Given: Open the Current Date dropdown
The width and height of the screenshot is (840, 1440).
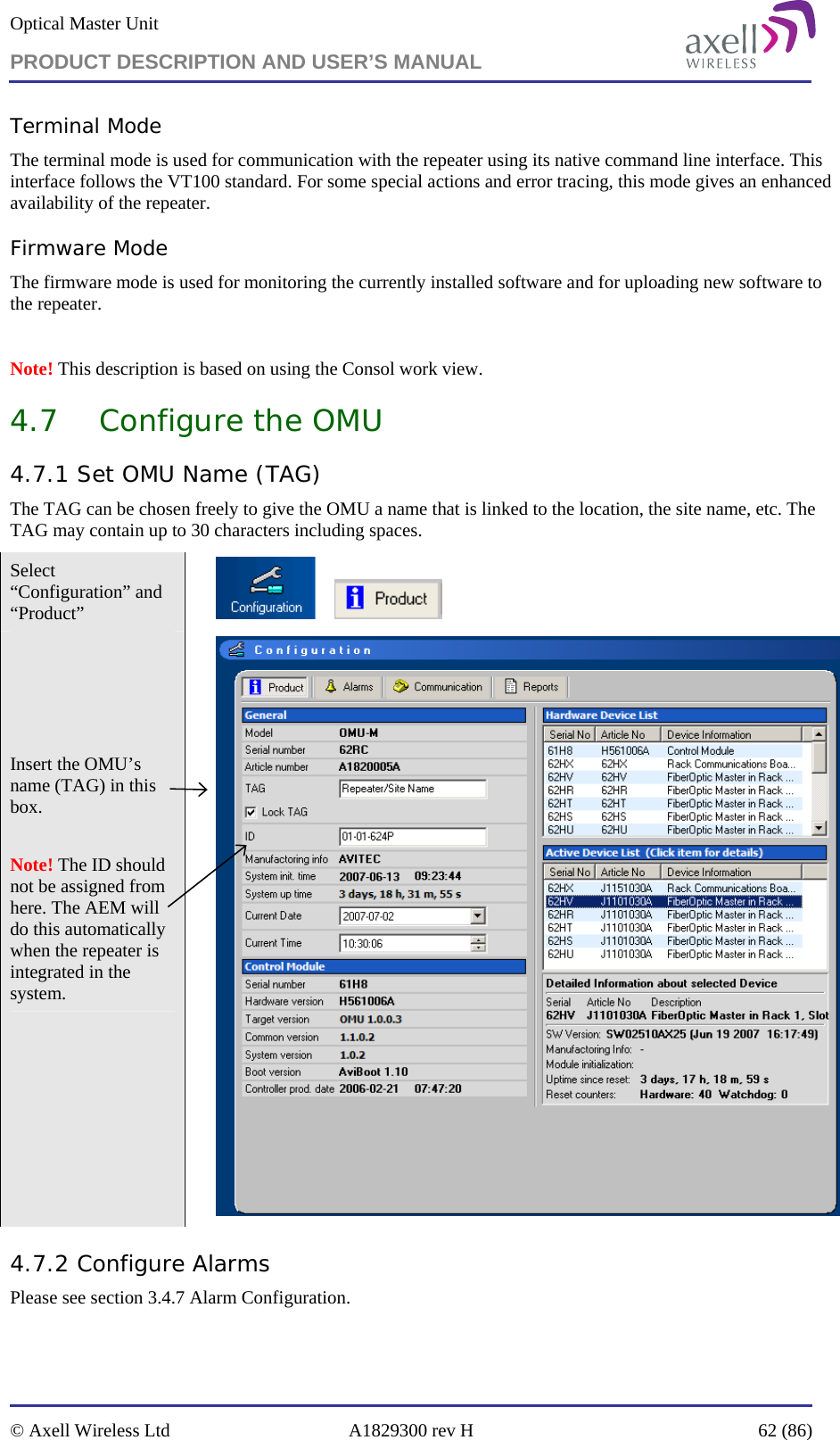Looking at the screenshot, I should 478,916.
